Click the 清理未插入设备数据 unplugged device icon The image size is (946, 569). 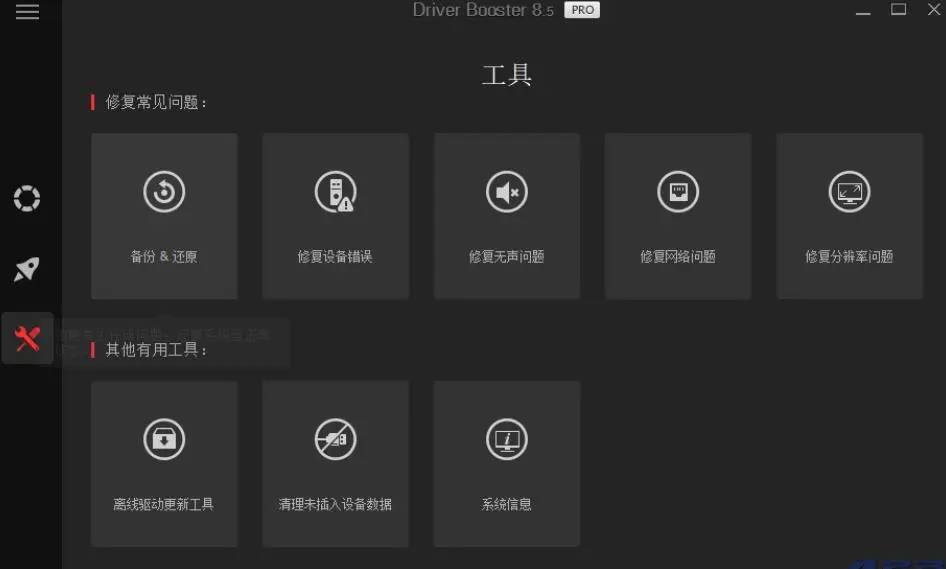[x=335, y=439]
